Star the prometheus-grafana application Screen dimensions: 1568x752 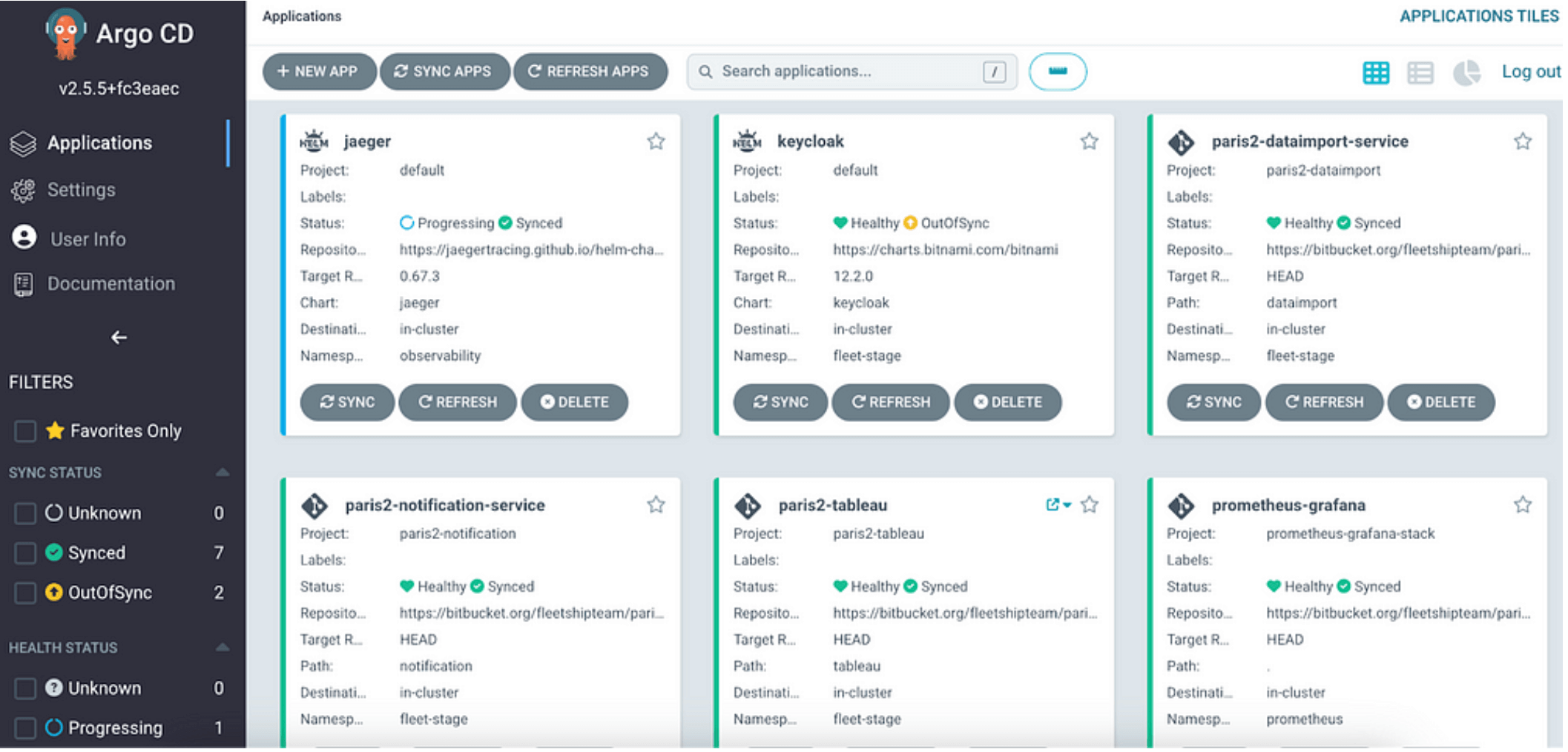(x=1522, y=505)
